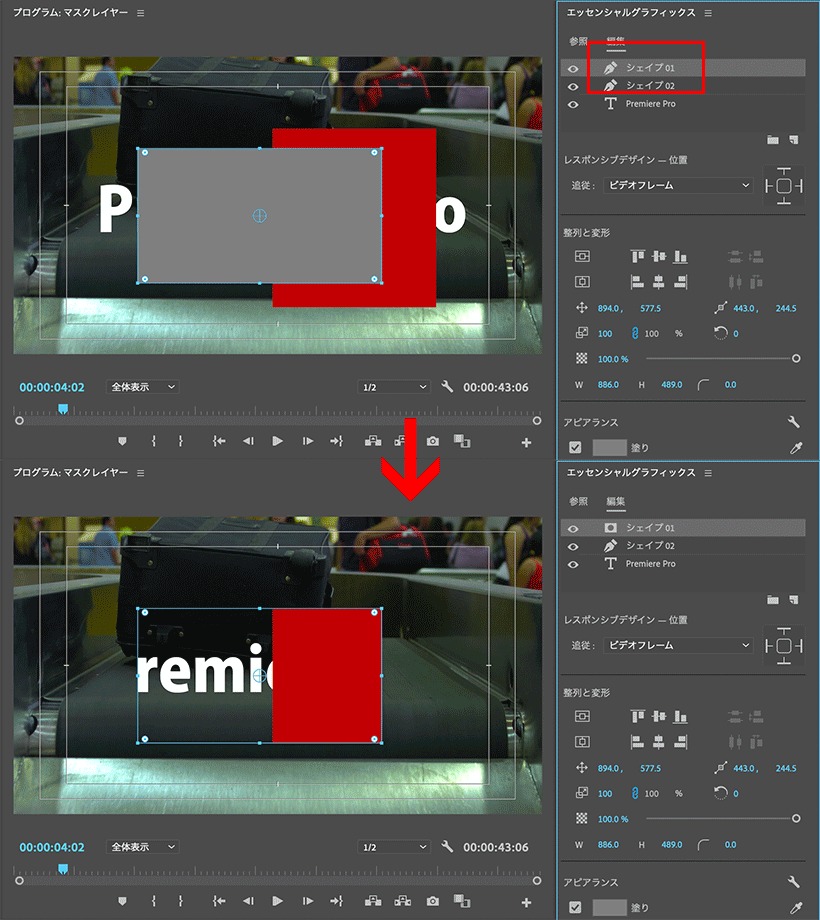Toggle eye for シェイプ02 in lower panel
The height and width of the screenshot is (920, 820).
[573, 547]
